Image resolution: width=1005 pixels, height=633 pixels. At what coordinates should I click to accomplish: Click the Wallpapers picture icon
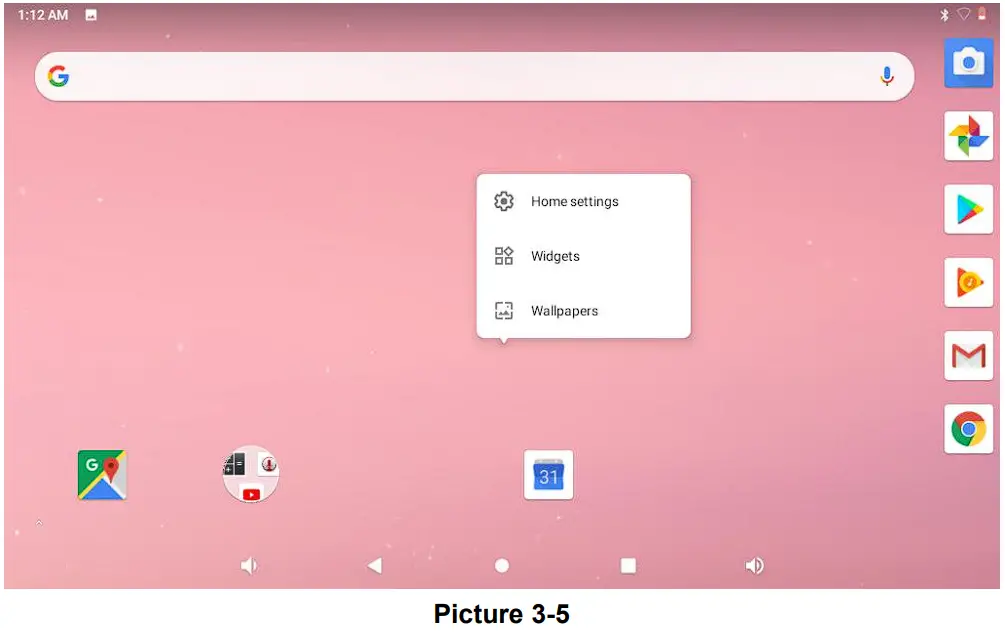(504, 311)
